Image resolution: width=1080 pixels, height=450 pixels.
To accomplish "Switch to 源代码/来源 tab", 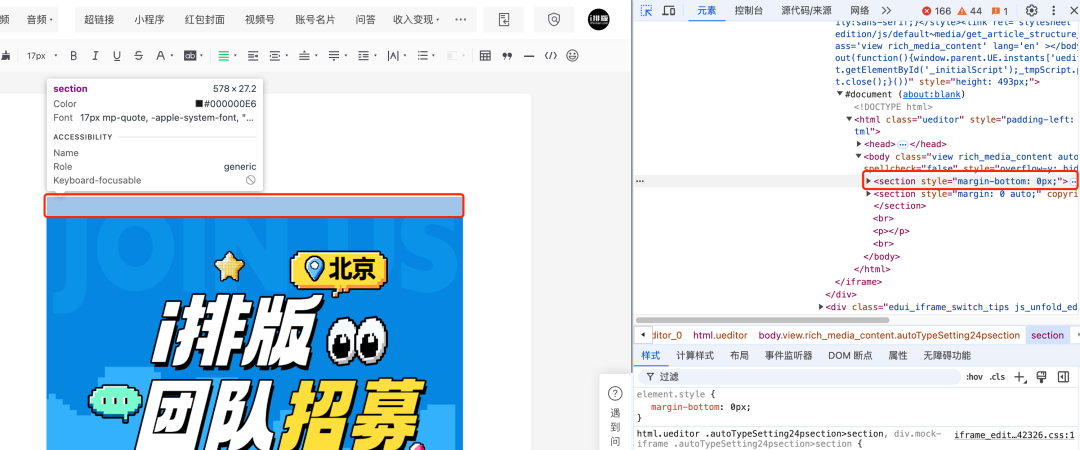I will [806, 10].
